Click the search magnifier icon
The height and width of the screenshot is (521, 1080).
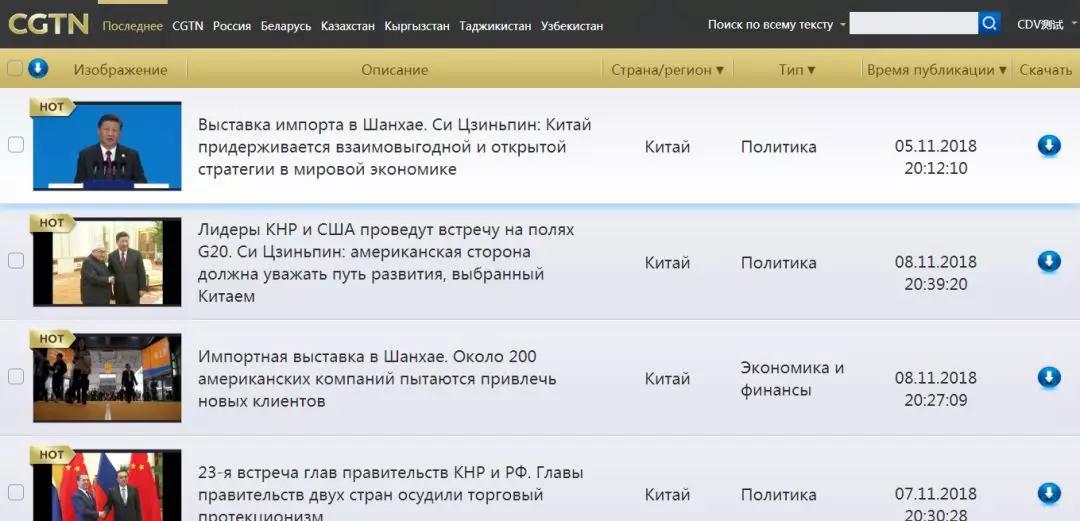(x=989, y=23)
